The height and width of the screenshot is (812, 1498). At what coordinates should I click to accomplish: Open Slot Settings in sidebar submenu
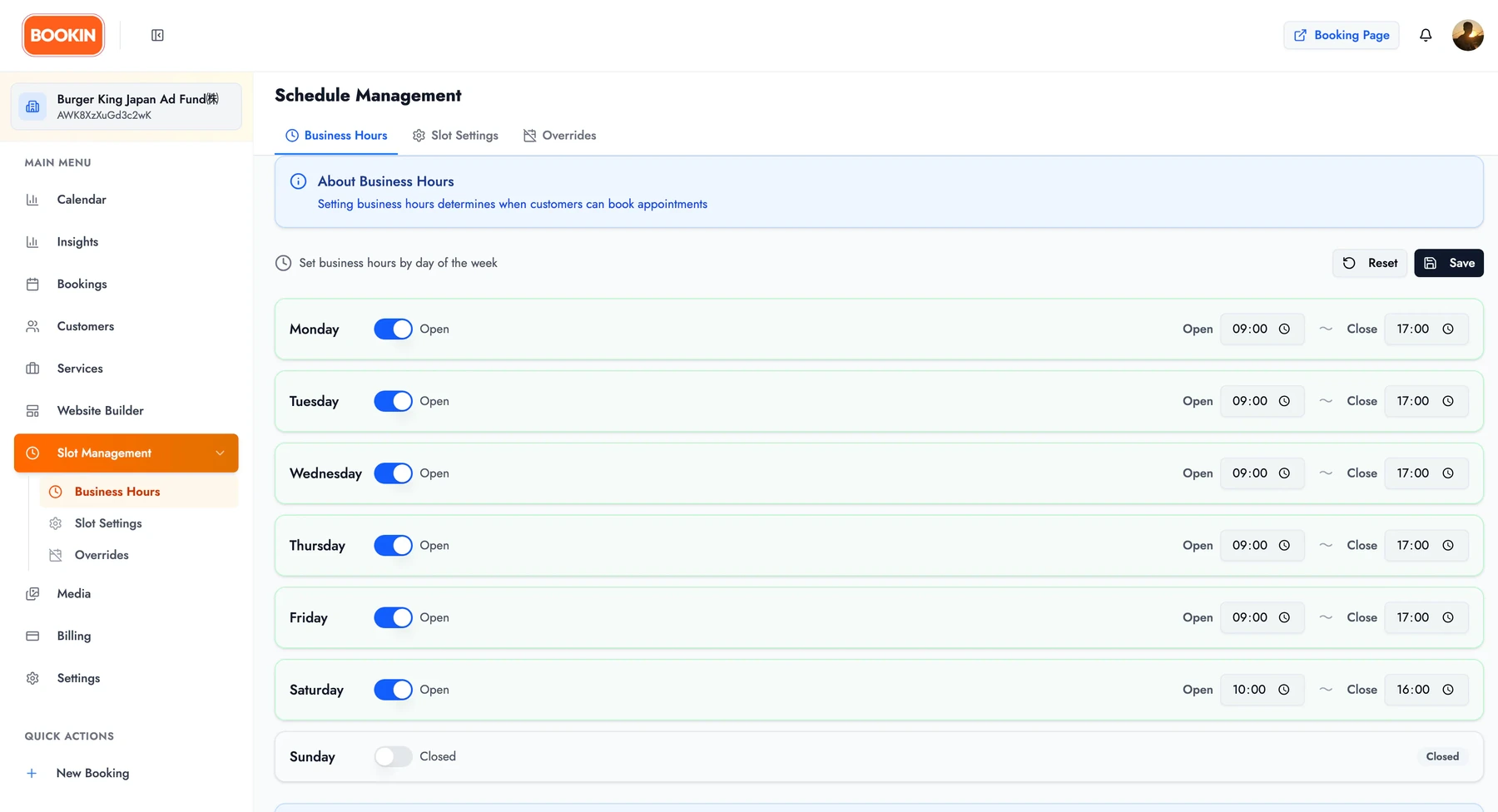point(139,523)
